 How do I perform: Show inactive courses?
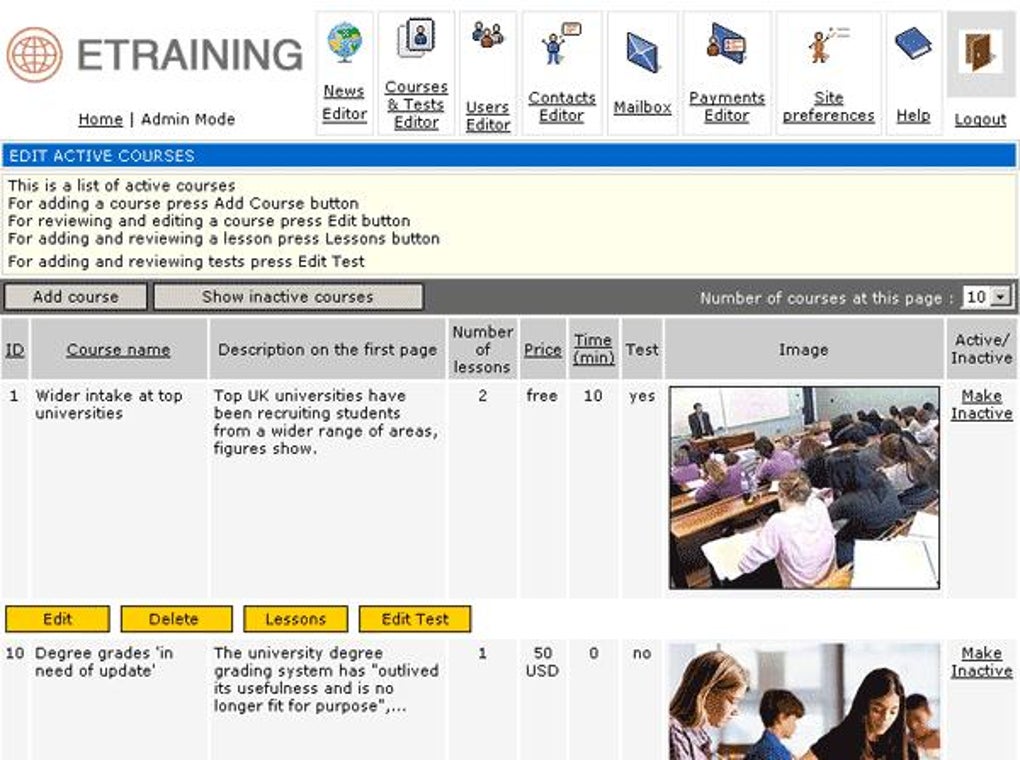click(x=288, y=296)
